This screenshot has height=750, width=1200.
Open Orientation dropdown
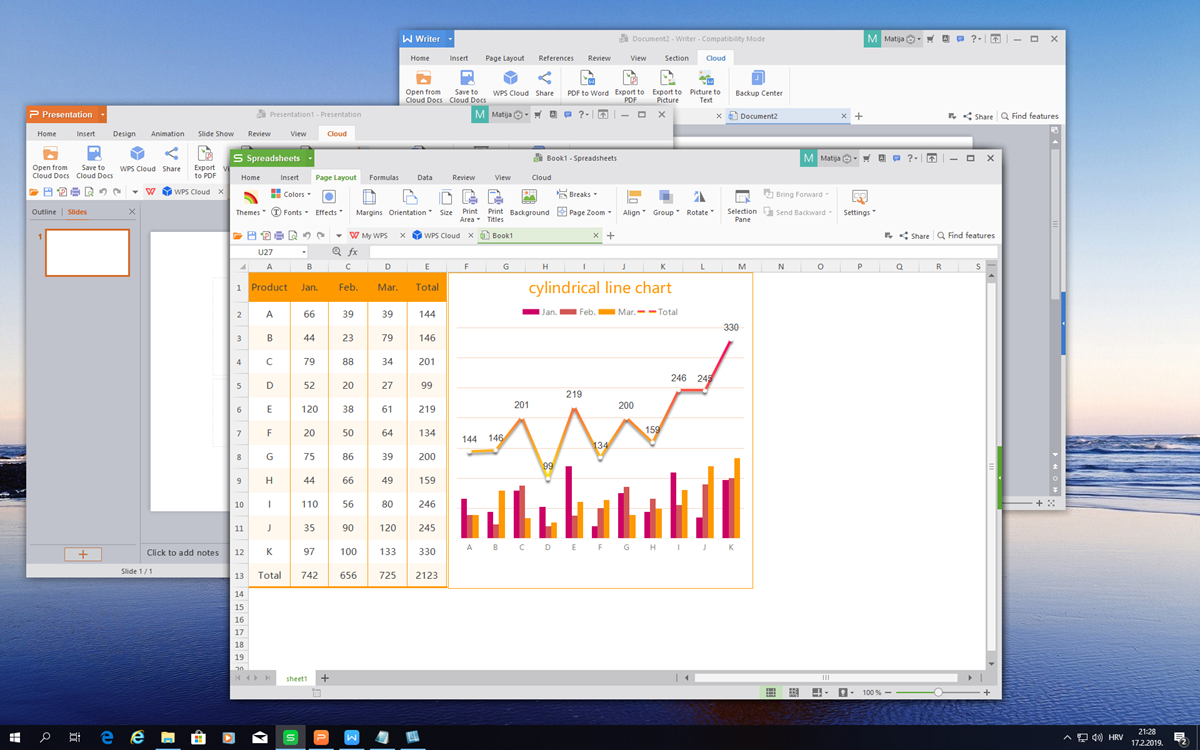[410, 203]
